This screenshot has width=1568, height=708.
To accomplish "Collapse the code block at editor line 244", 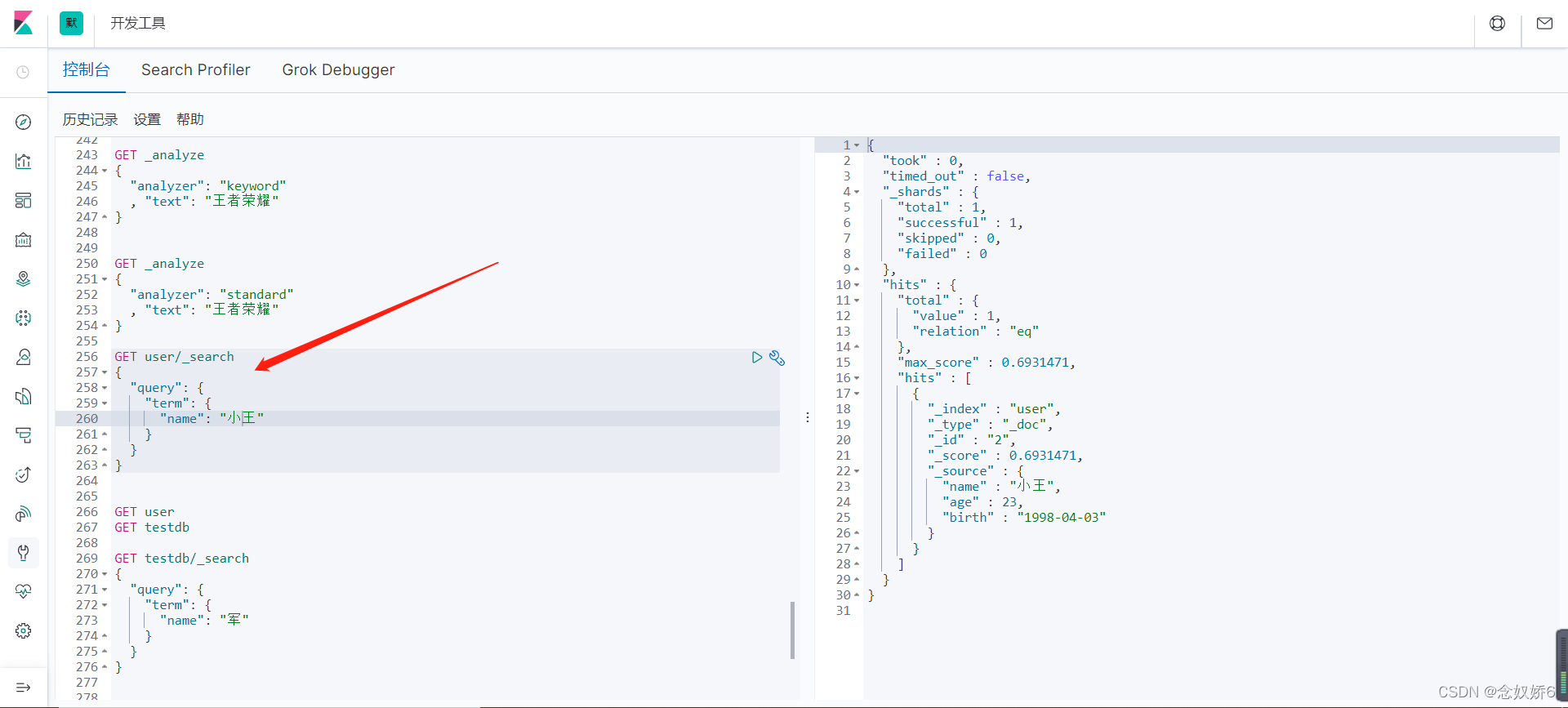I will click(x=105, y=171).
